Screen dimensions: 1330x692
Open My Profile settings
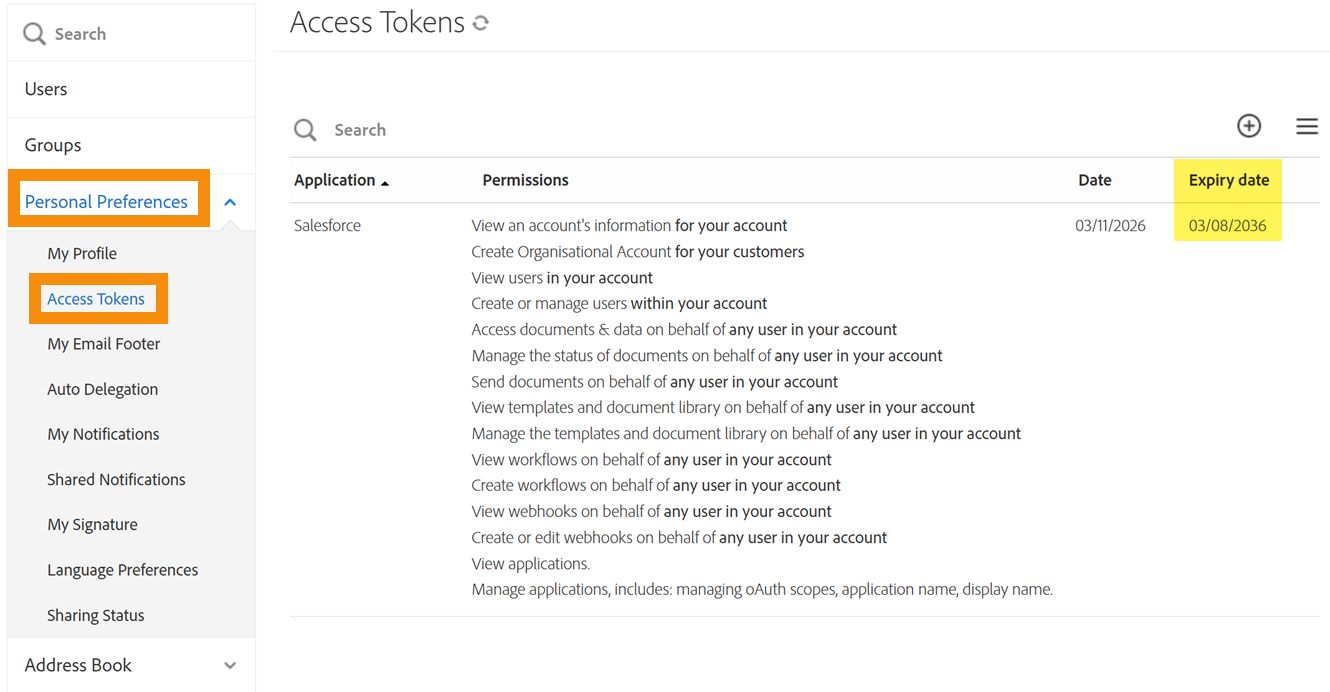pyautogui.click(x=82, y=253)
